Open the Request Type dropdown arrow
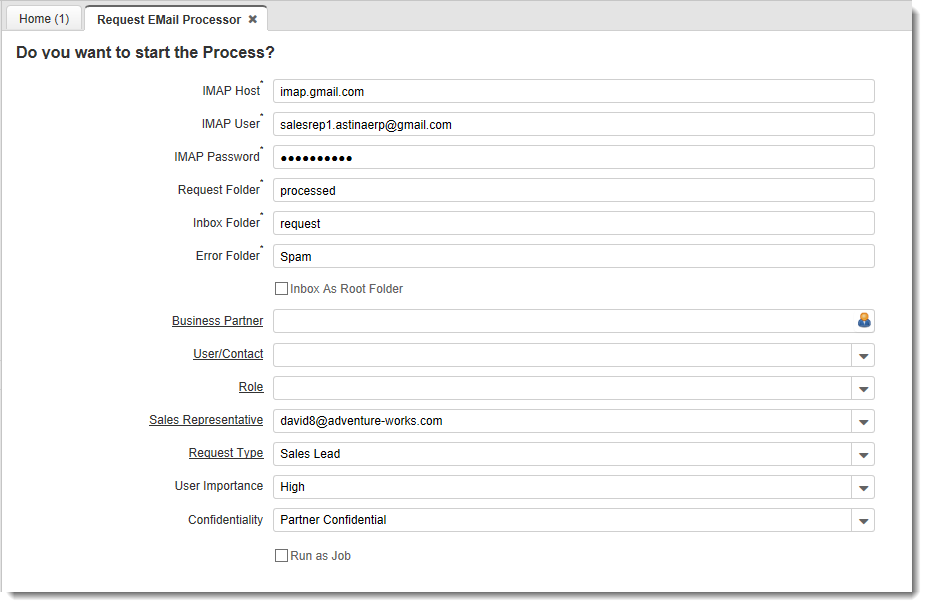Image resolution: width=927 pixels, height=607 pixels. (x=863, y=454)
